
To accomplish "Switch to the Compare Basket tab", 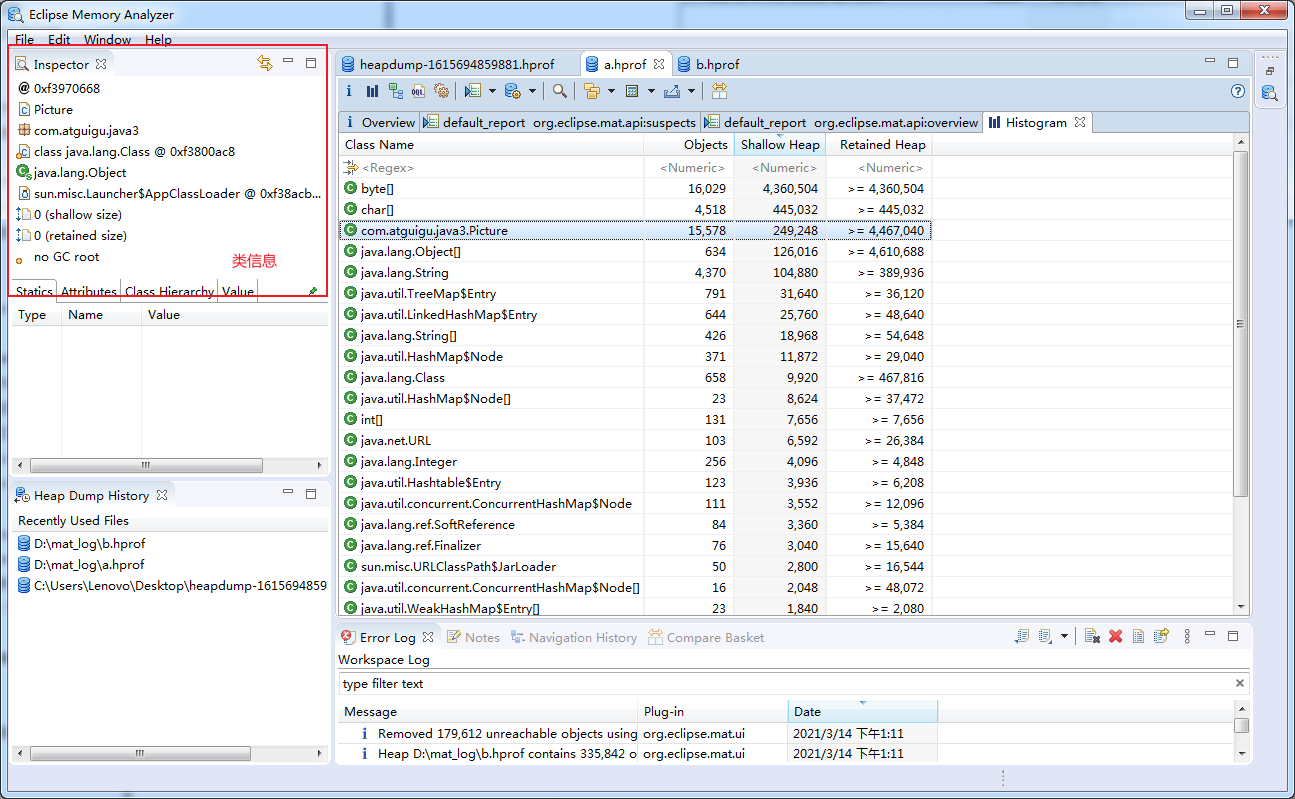I will pyautogui.click(x=706, y=637).
